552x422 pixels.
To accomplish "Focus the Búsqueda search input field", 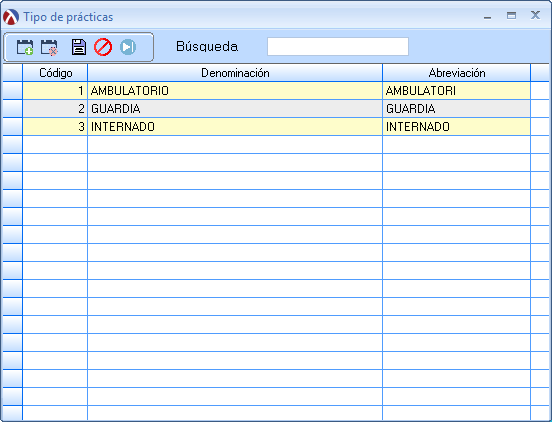I will pyautogui.click(x=338, y=46).
